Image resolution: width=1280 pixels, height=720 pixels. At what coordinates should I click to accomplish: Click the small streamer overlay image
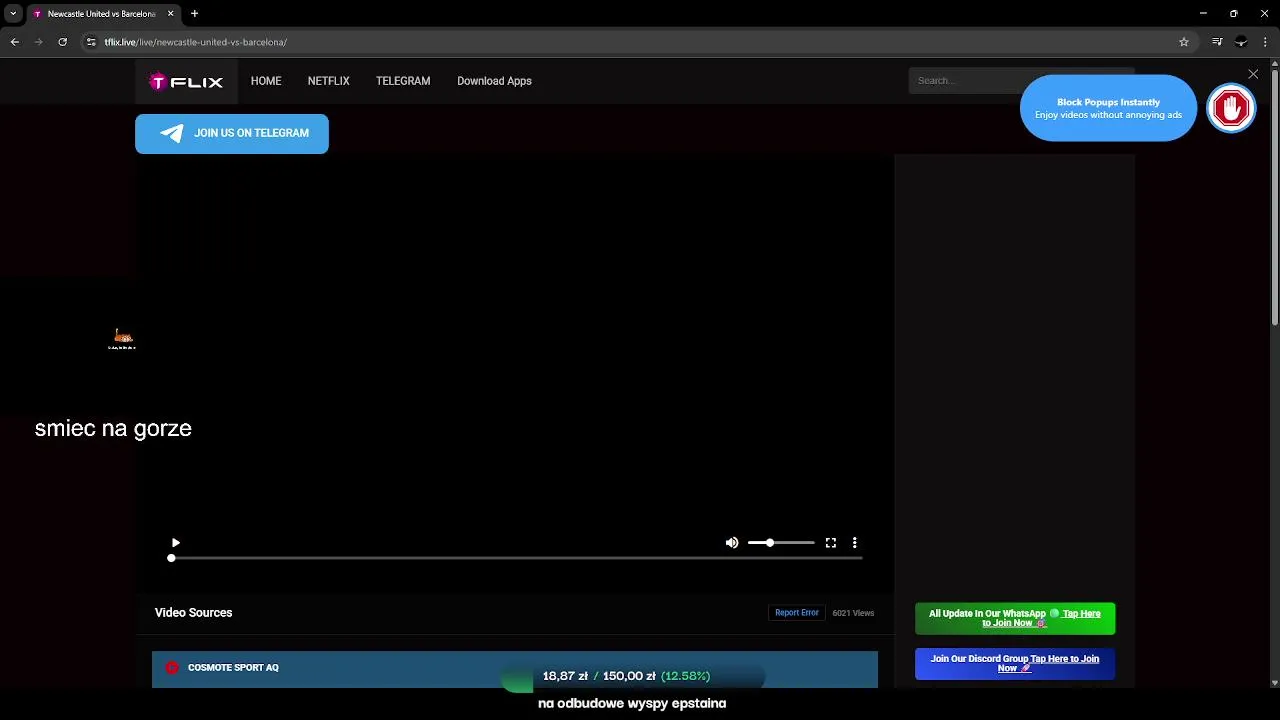tap(122, 339)
